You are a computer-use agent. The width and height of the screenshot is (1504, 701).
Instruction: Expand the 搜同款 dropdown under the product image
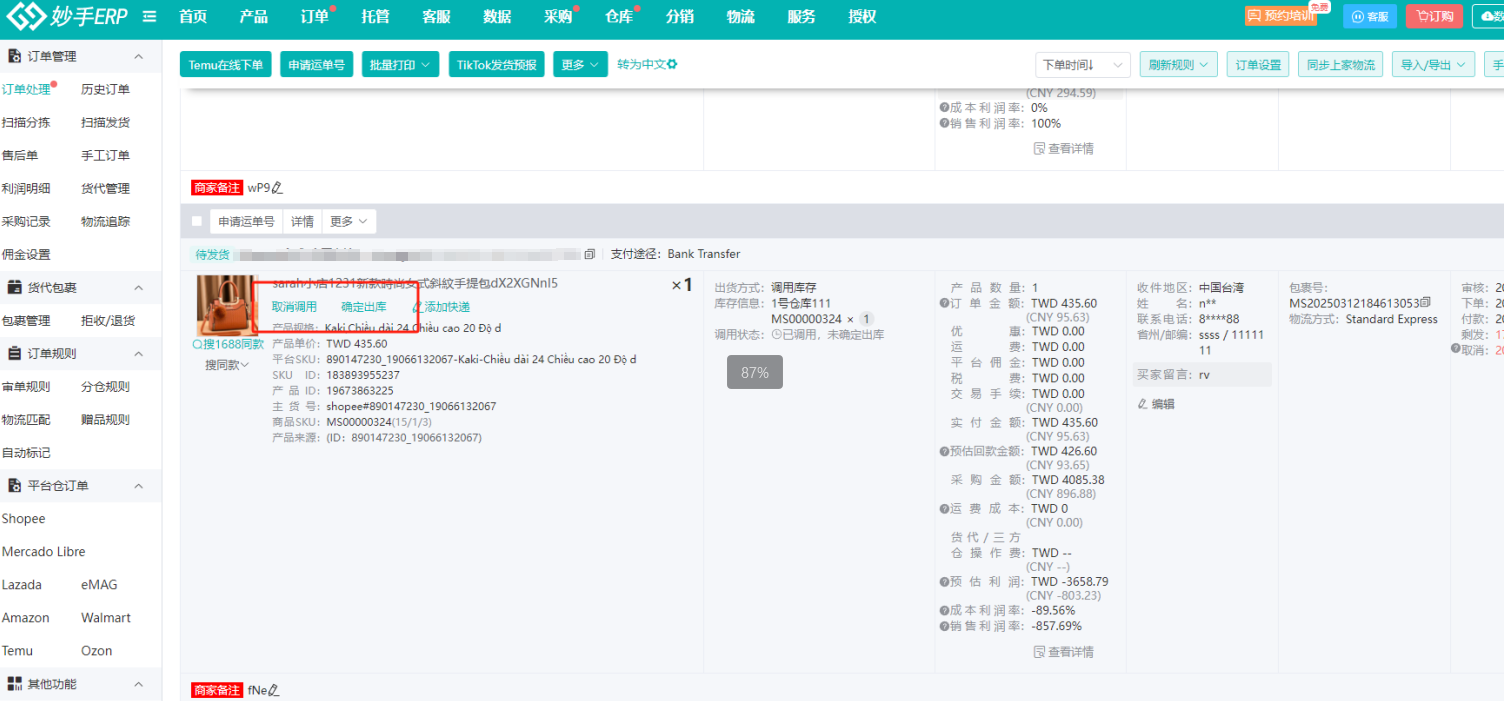coord(227,365)
